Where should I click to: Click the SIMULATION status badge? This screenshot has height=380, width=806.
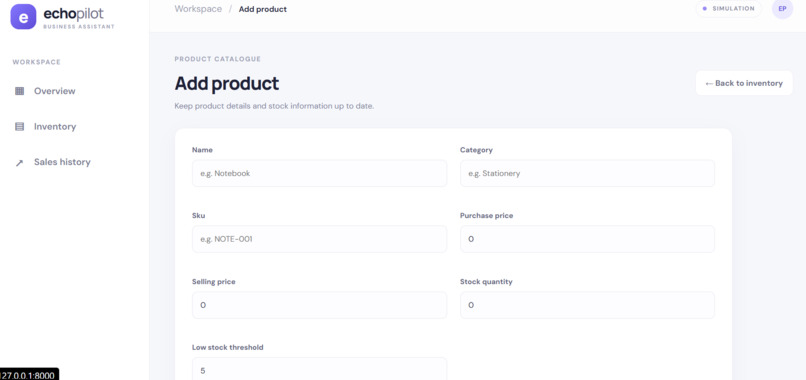(x=728, y=9)
